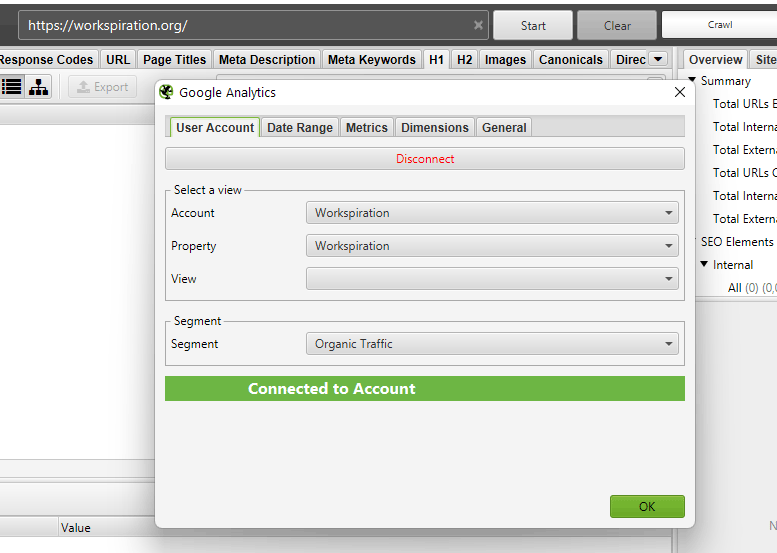This screenshot has width=777, height=553.
Task: Open the Dimensions tab
Action: (x=435, y=127)
